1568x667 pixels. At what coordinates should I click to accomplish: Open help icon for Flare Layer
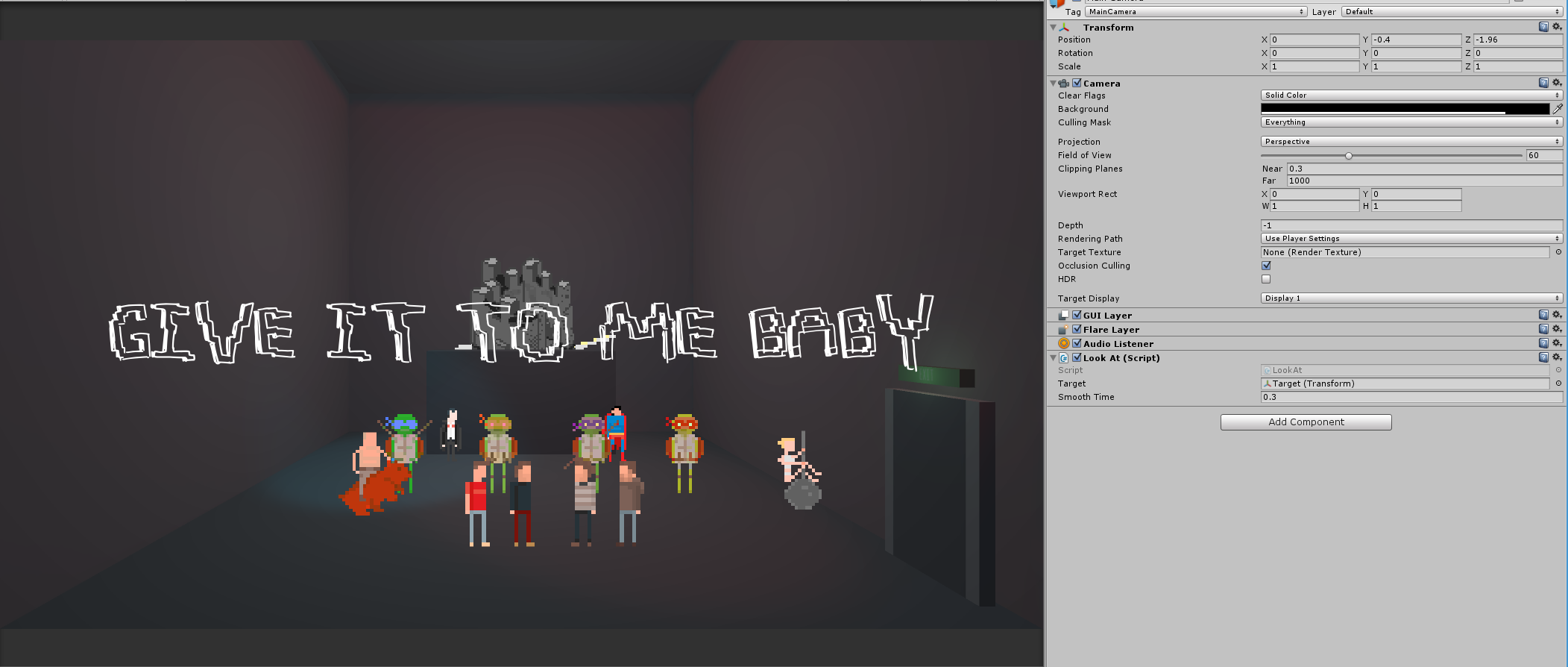point(1543,329)
